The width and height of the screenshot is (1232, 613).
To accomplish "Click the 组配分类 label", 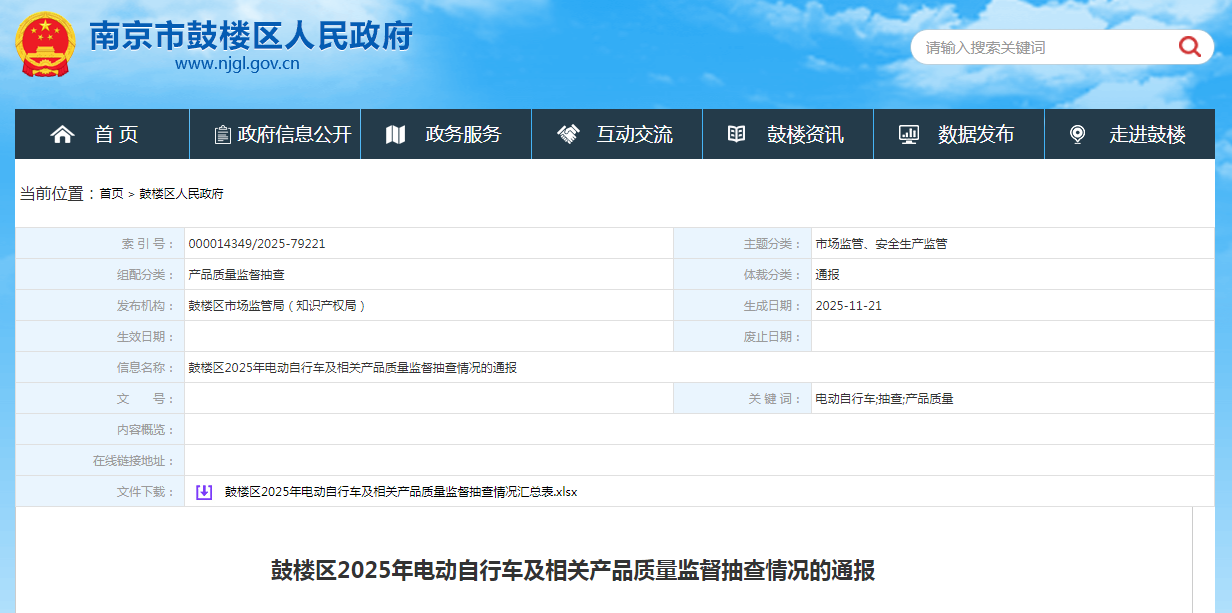I will pos(146,275).
